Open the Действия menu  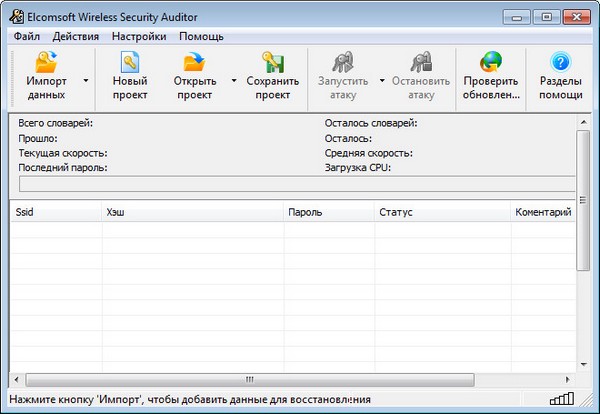[x=75, y=36]
